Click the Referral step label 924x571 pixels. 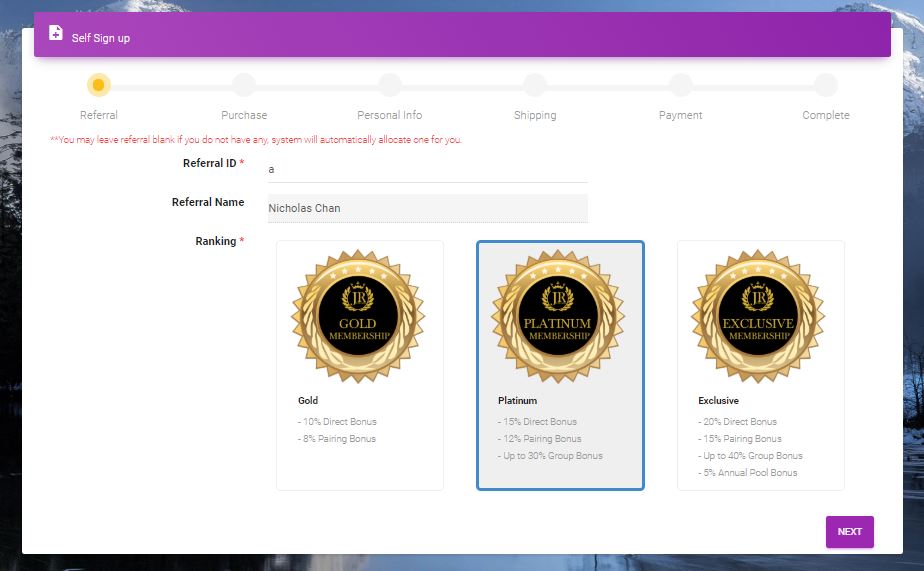click(98, 115)
